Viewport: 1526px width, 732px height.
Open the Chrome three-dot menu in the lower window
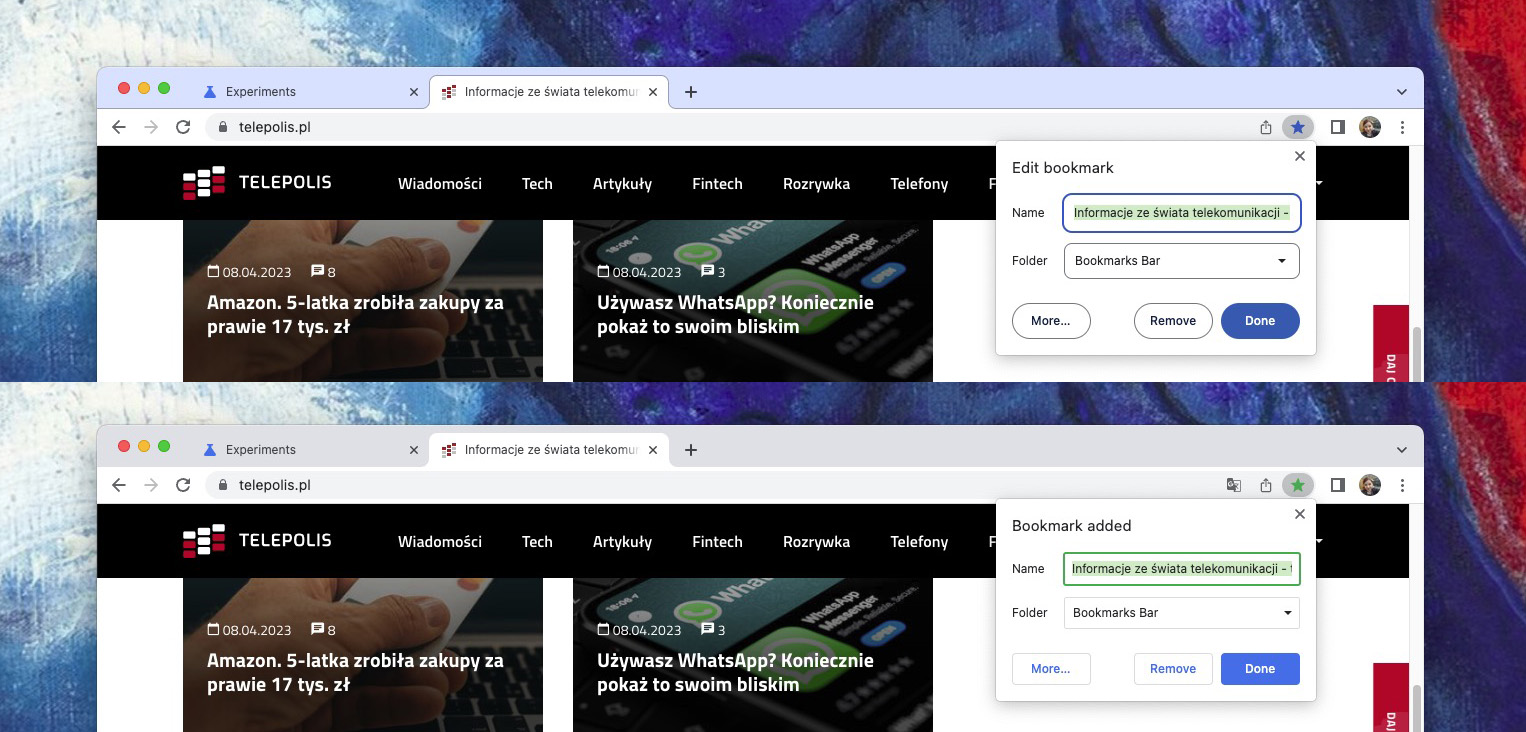tap(1402, 485)
